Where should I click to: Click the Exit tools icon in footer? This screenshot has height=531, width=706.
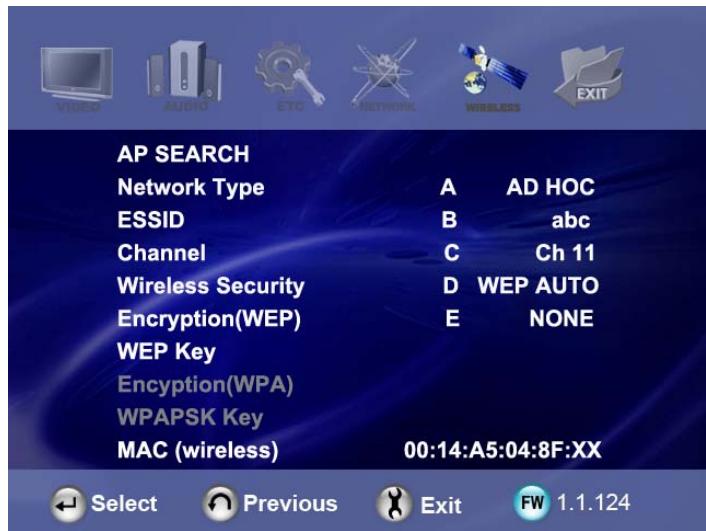coord(389,502)
